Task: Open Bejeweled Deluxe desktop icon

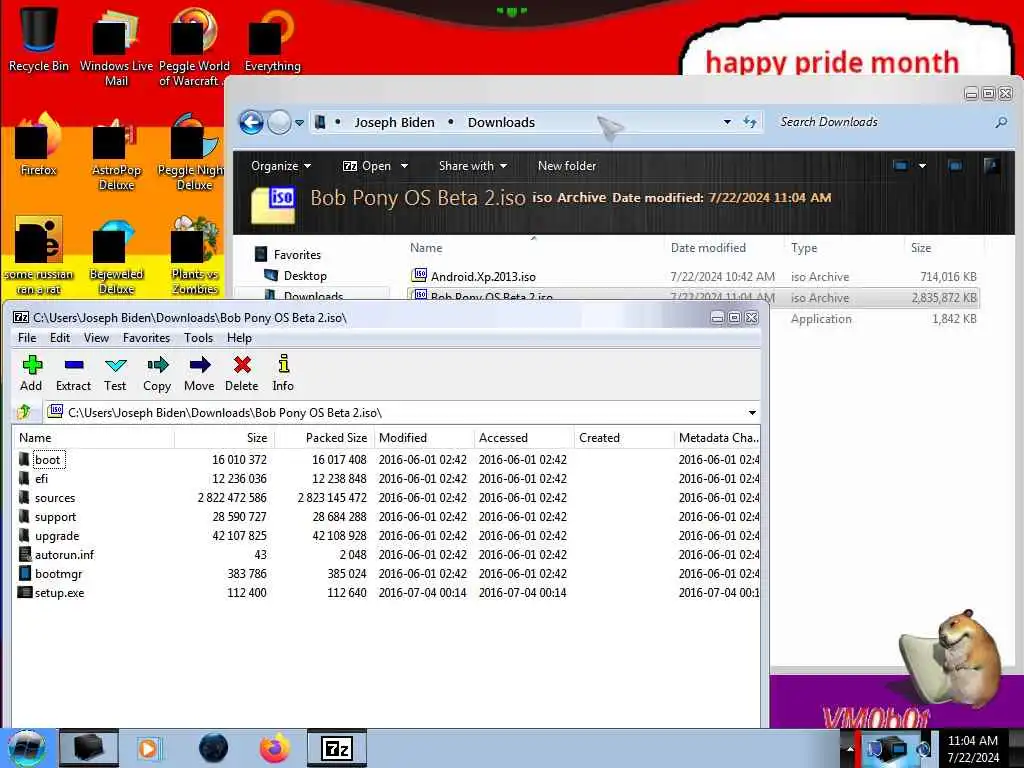Action: (x=116, y=257)
